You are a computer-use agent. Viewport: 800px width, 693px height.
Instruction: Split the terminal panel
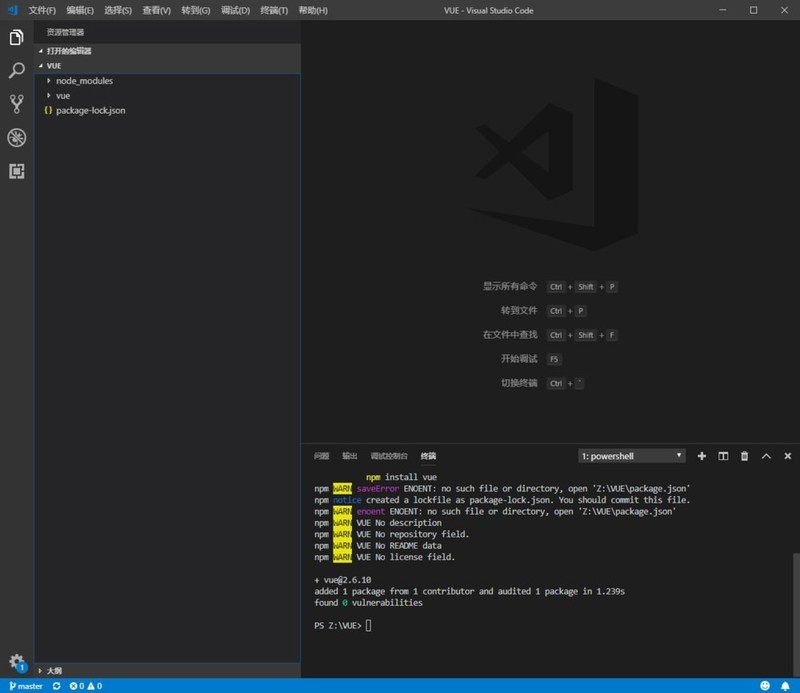(723, 456)
